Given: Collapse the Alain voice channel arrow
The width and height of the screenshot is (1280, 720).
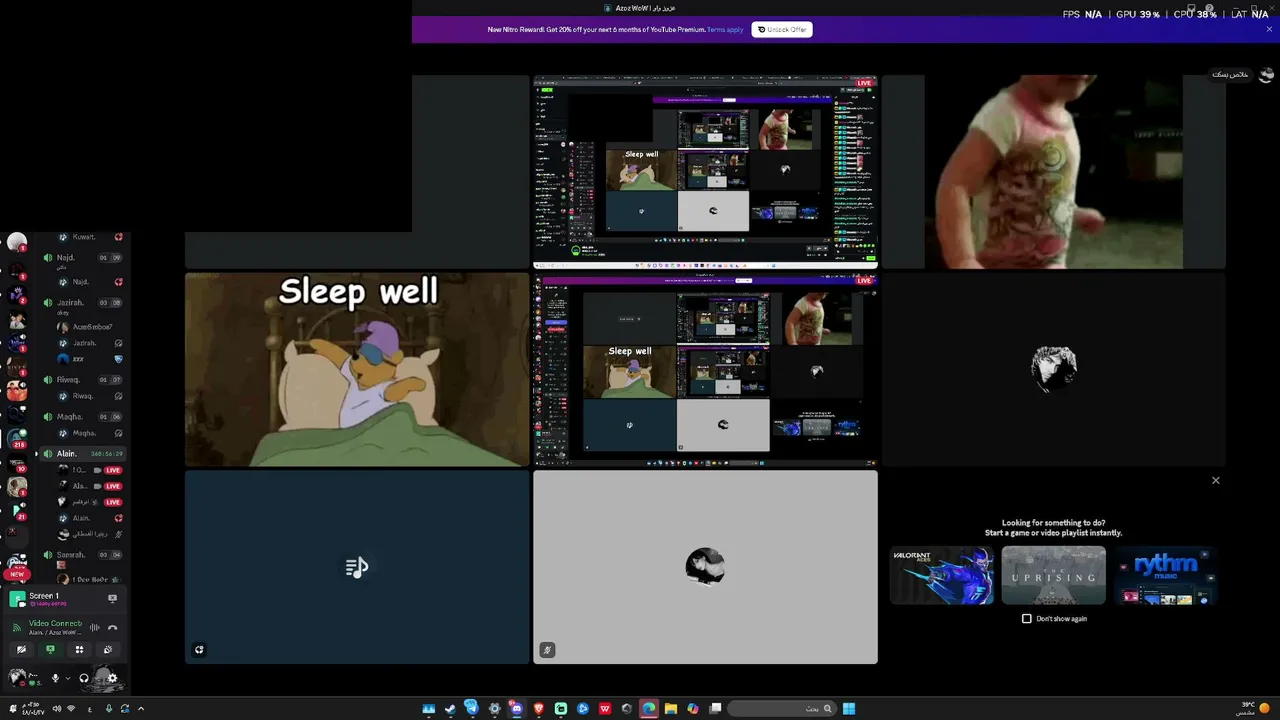Looking at the screenshot, I should click(x=37, y=454).
